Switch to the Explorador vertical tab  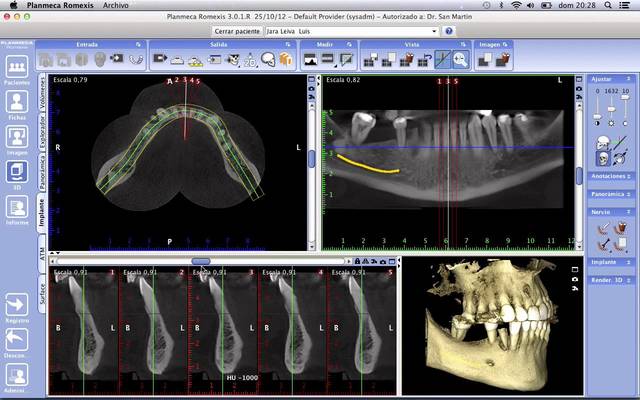42,132
